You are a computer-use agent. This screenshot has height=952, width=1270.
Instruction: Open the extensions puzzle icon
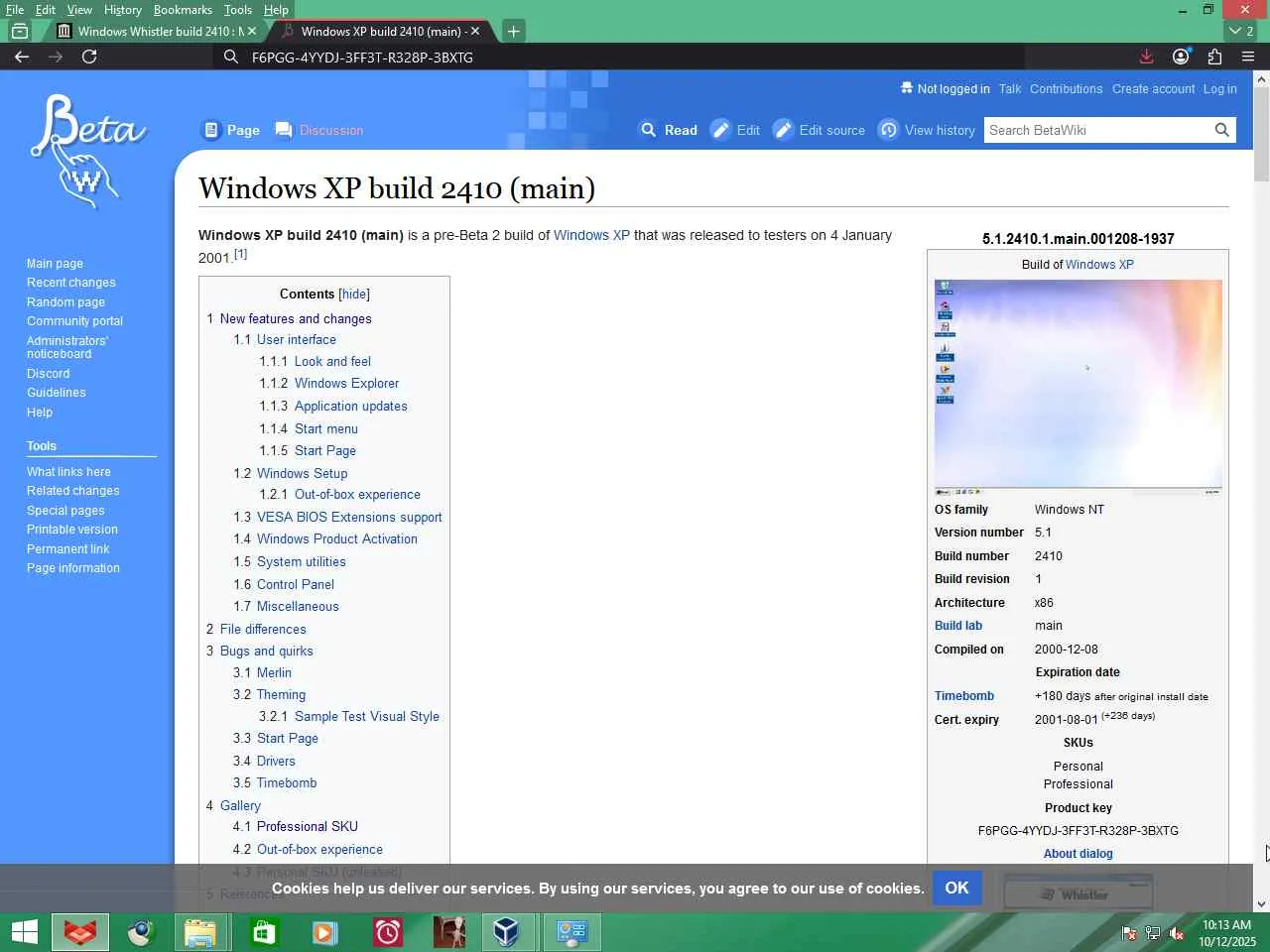(x=1214, y=57)
